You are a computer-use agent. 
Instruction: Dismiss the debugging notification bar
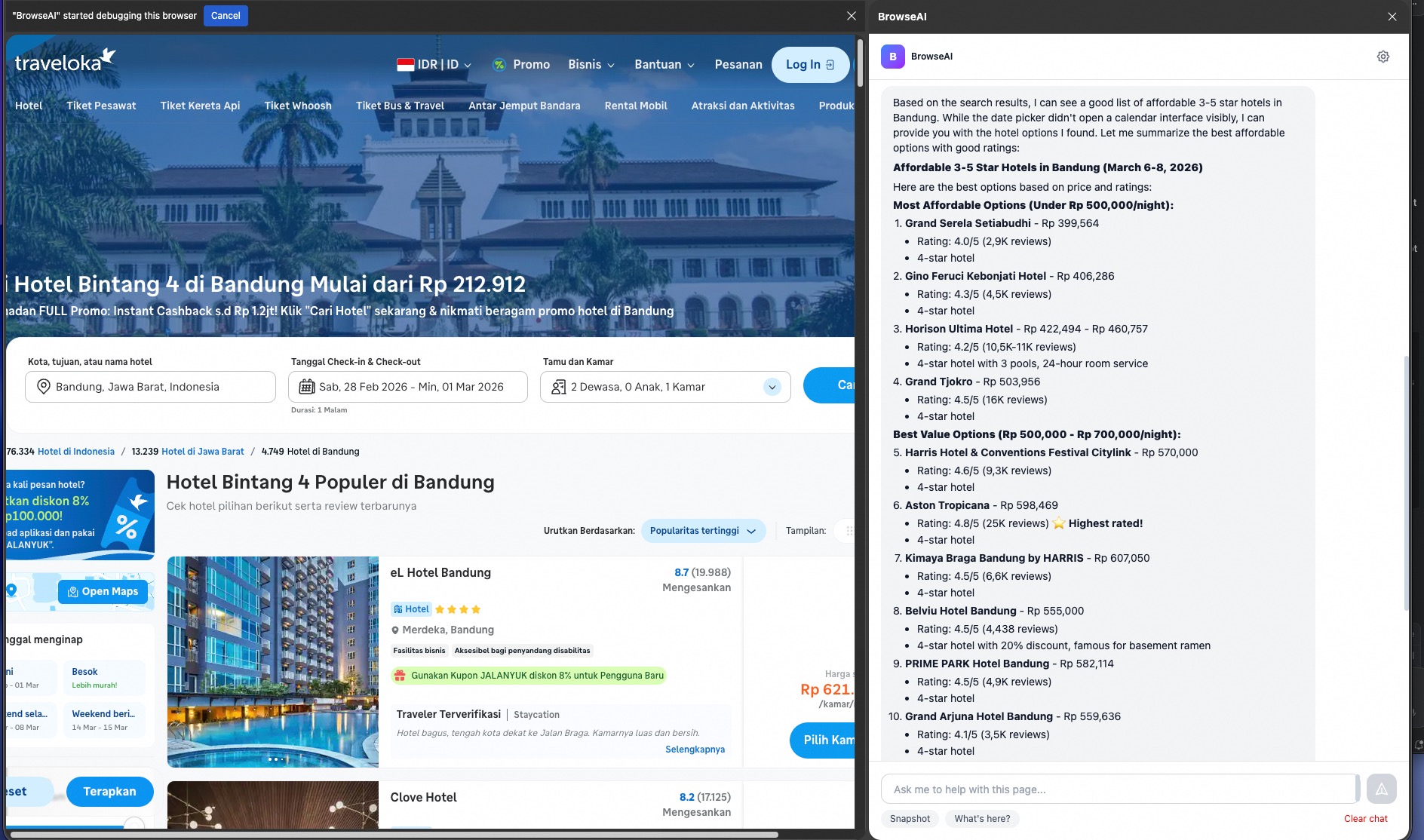[852, 16]
